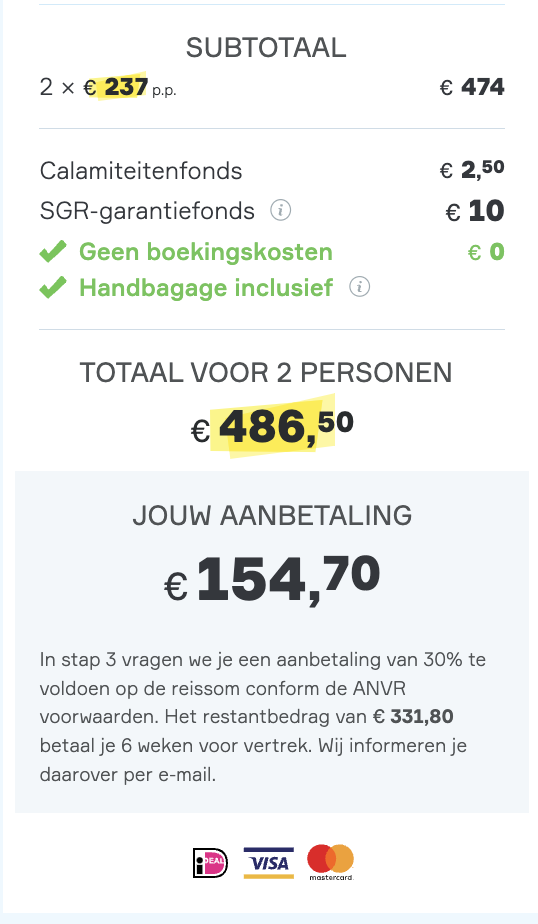Click the green checkmark beside Handbagage inclusief

[x=53, y=288]
